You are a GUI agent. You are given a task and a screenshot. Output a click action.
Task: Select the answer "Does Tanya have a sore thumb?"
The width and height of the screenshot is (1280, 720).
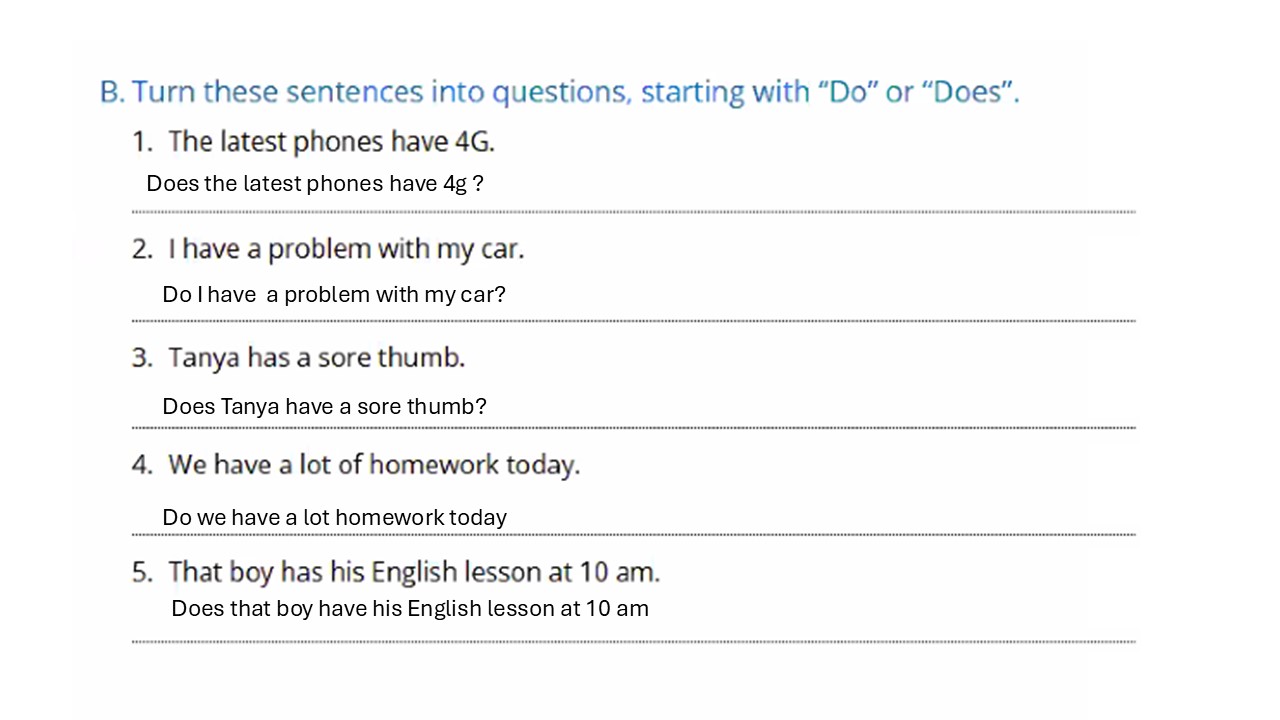coord(324,407)
